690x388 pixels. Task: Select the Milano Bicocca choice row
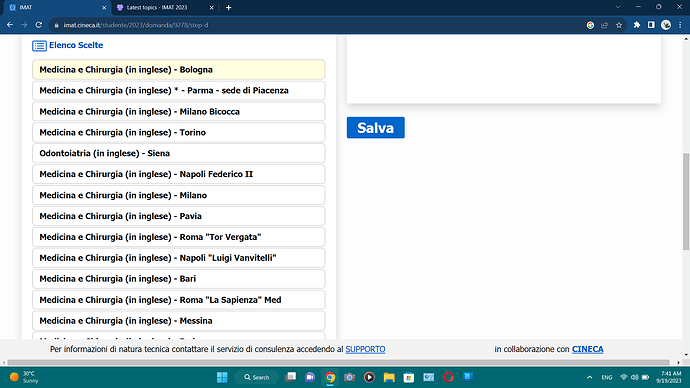(179, 112)
